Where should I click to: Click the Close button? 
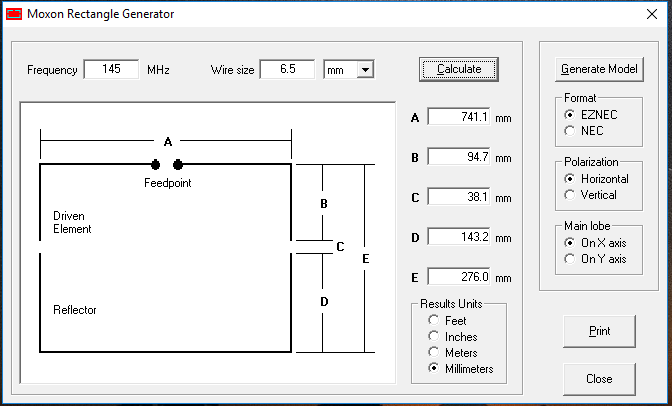[x=600, y=379]
